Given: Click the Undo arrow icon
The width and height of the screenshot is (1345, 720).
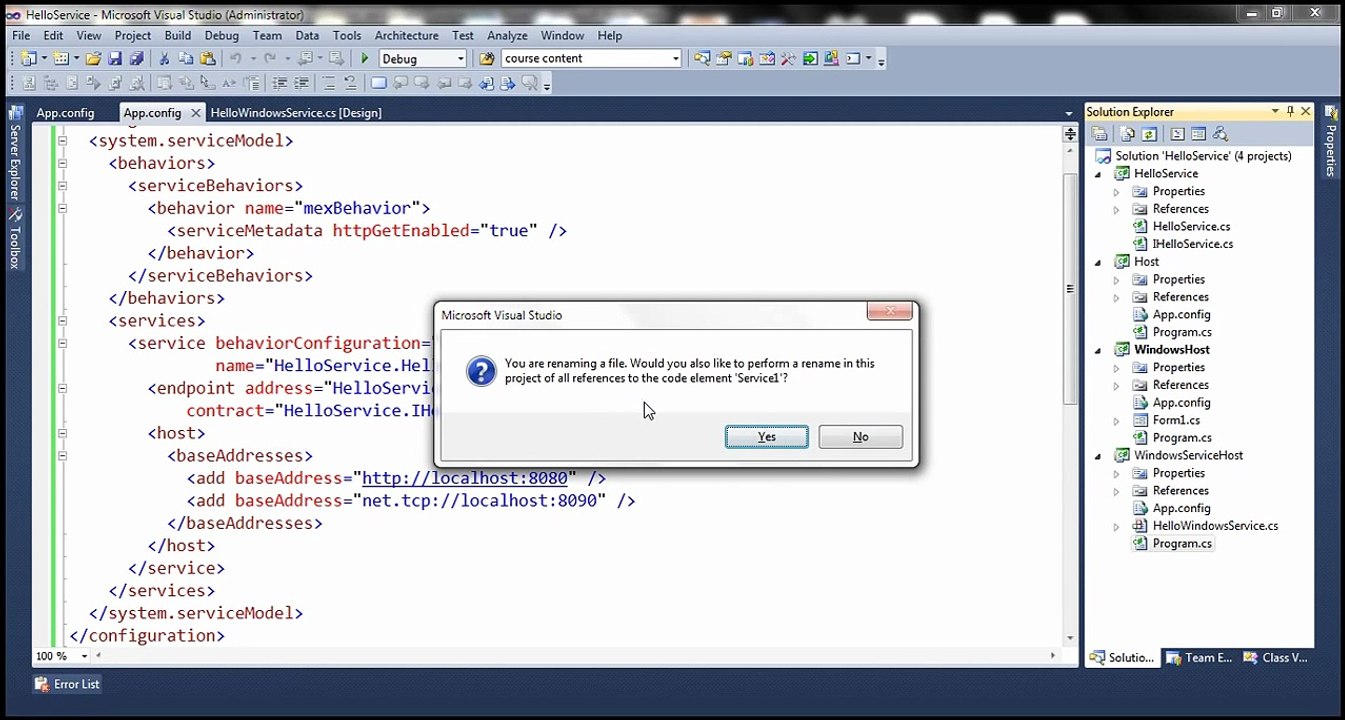Looking at the screenshot, I should tap(236, 59).
